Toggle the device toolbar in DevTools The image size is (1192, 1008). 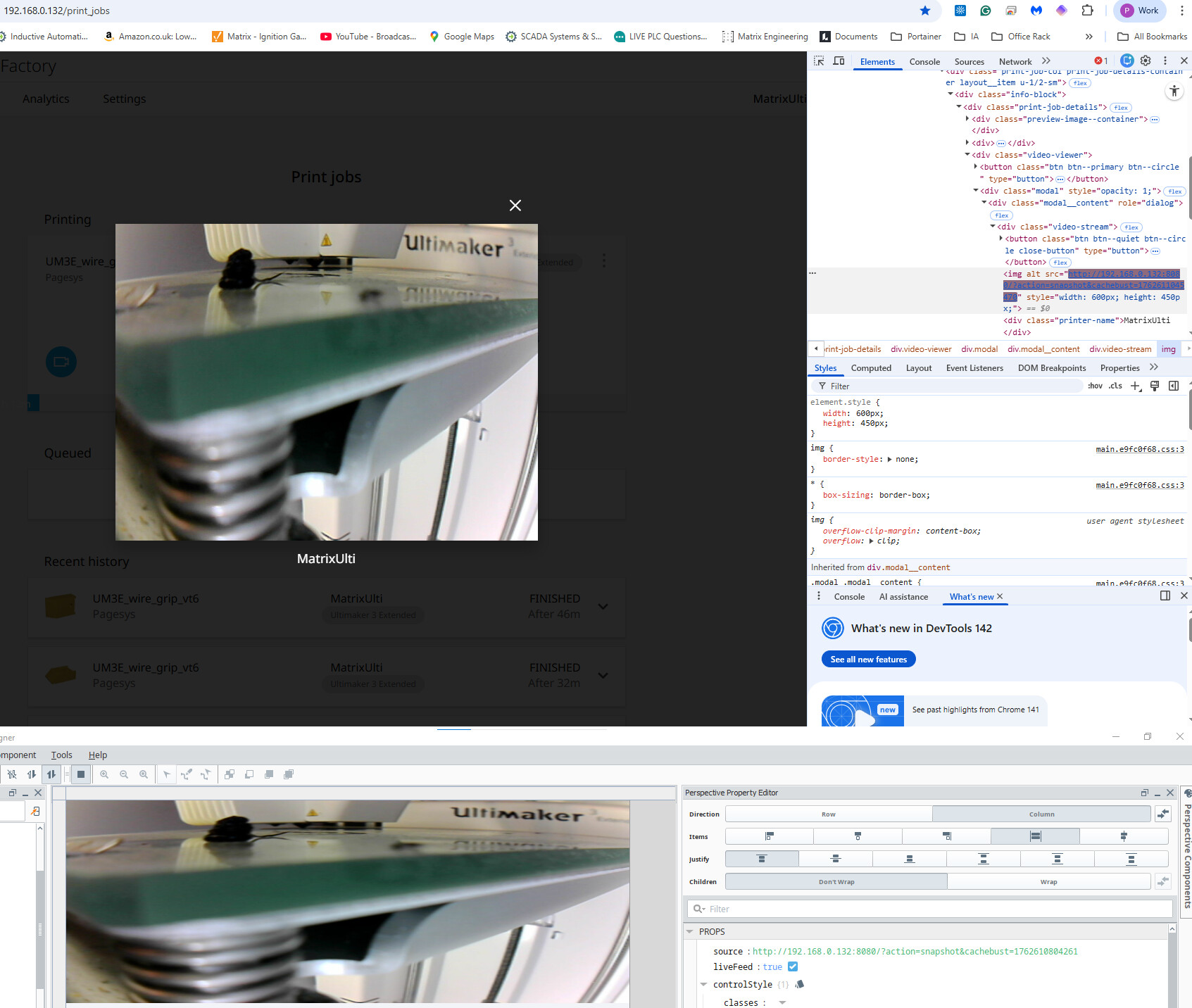point(839,61)
